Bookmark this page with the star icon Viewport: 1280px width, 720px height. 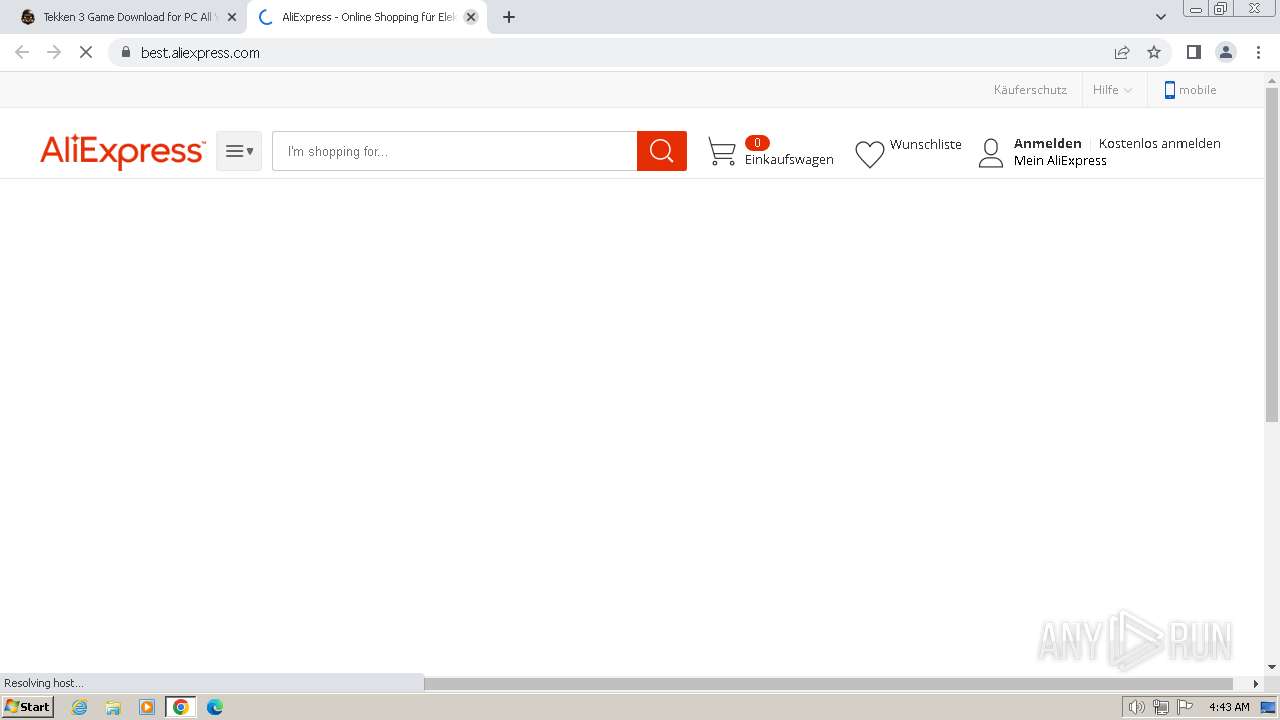[x=1154, y=52]
